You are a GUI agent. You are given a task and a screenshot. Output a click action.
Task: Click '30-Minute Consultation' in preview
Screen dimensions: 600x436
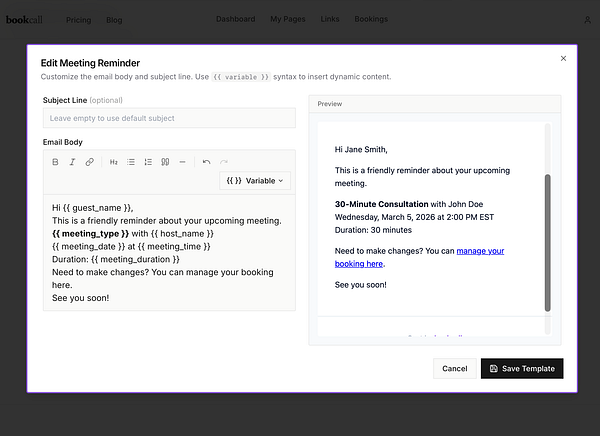pyautogui.click(x=382, y=204)
